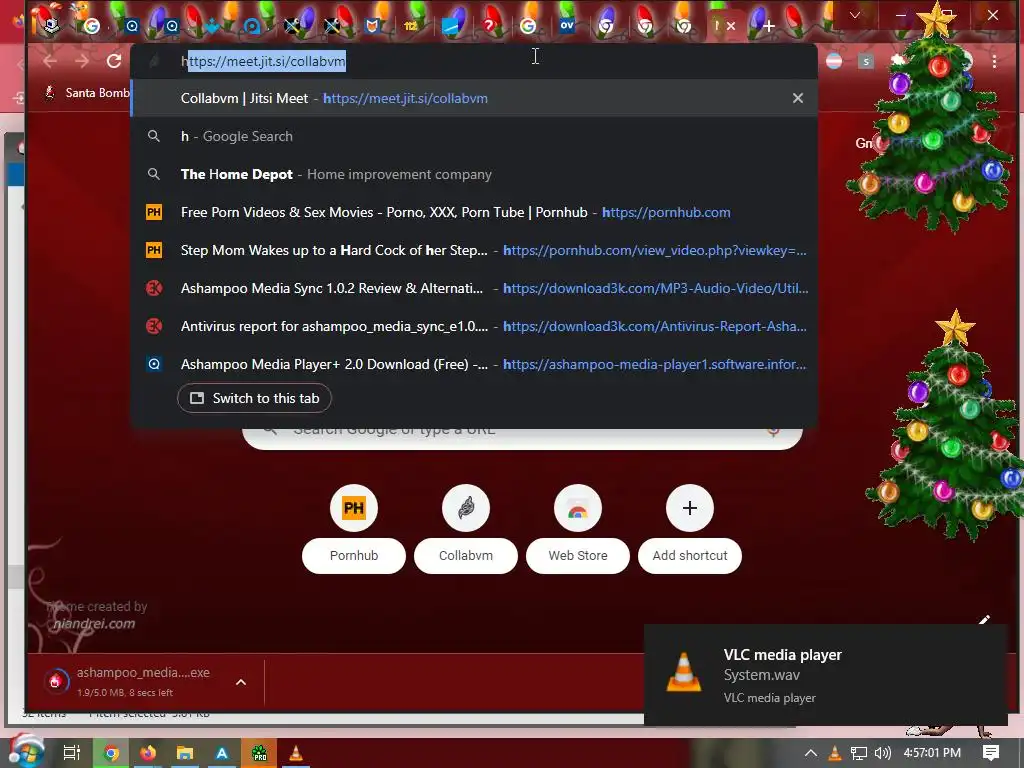Open the tab search dropdown chevron
The image size is (1024, 768).
coord(854,15)
